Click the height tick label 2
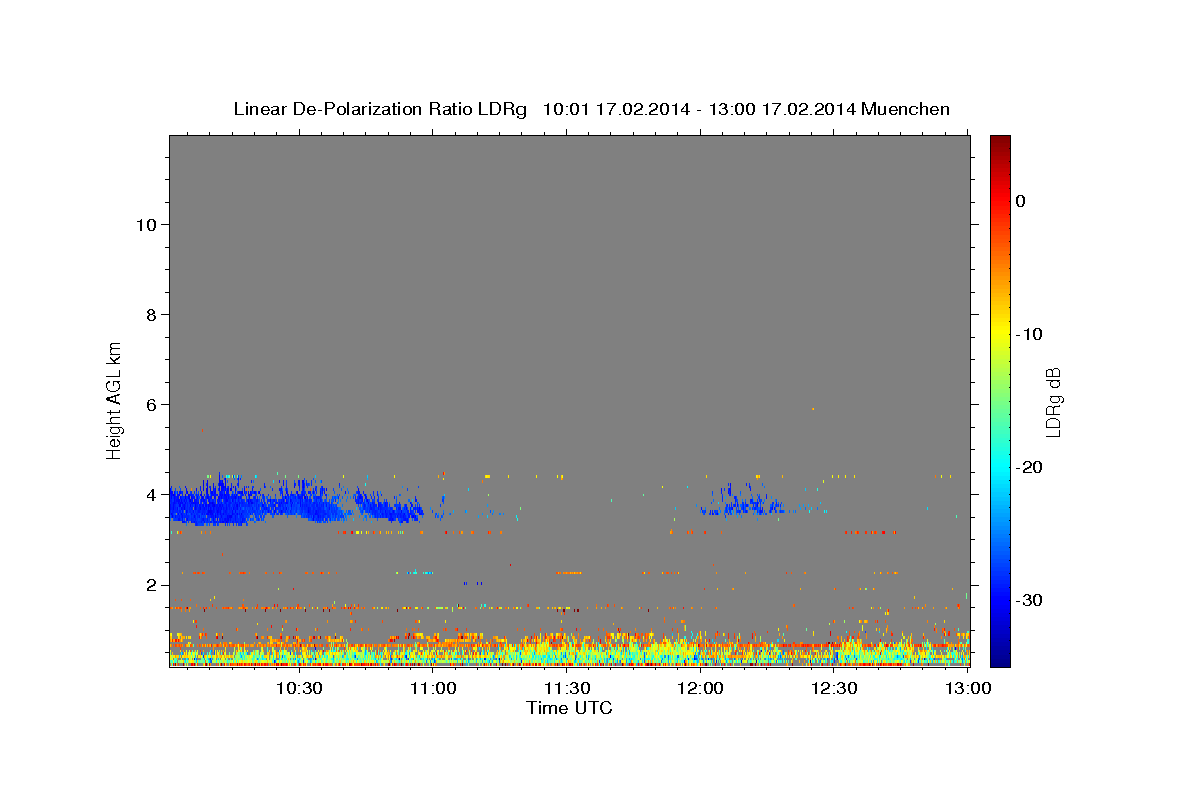The width and height of the screenshot is (1200, 800). pos(150,585)
